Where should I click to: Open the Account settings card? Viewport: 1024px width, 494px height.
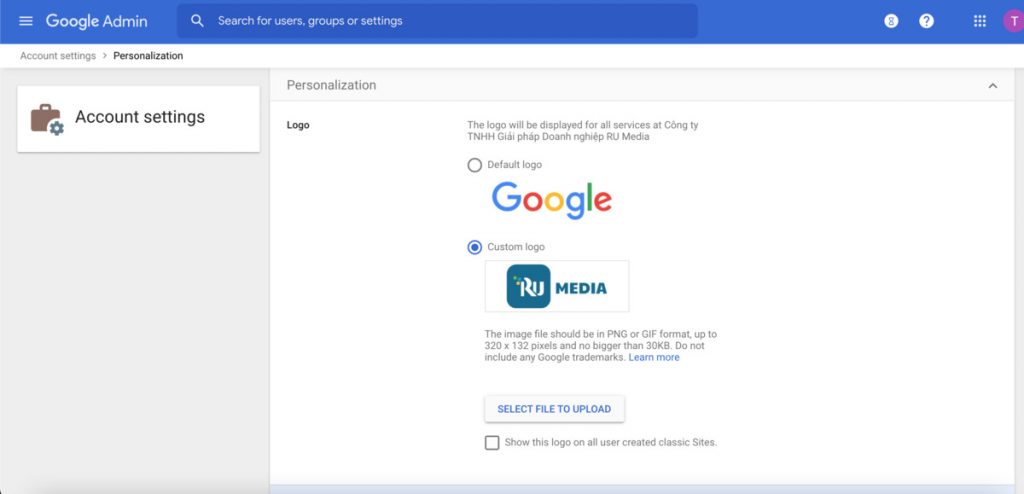point(138,119)
